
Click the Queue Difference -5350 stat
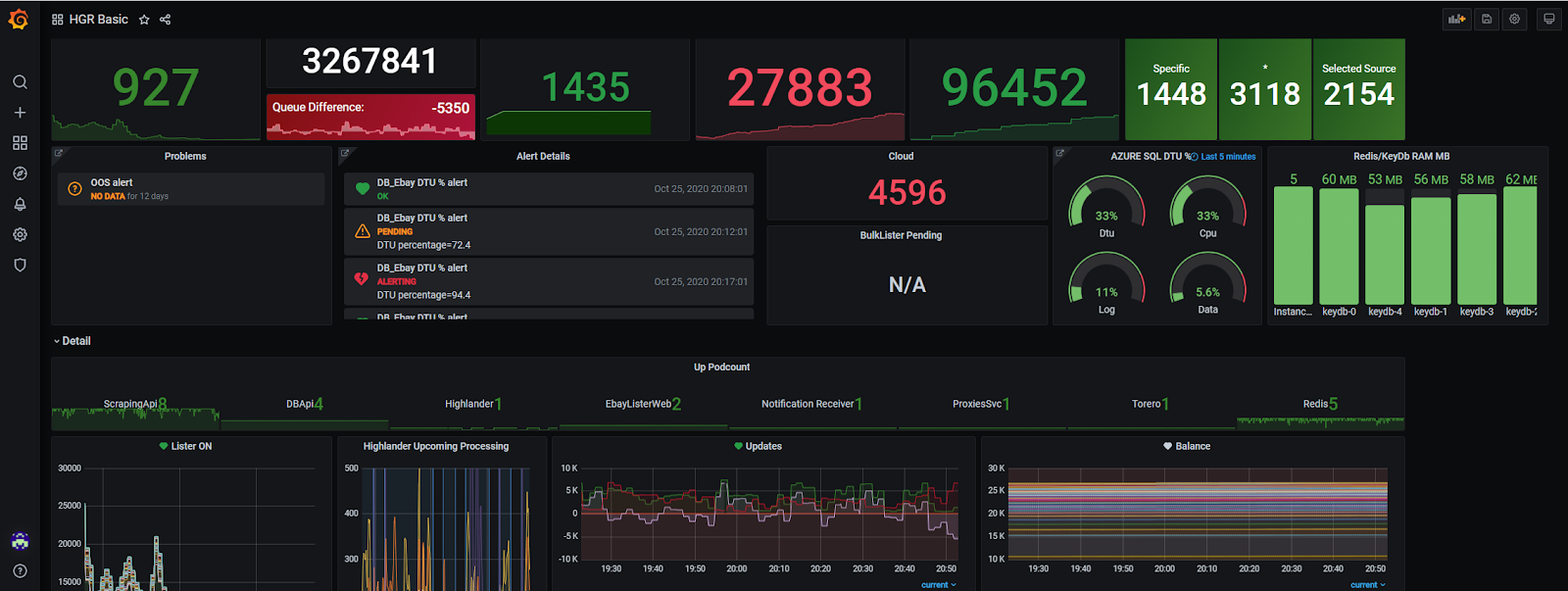click(370, 117)
